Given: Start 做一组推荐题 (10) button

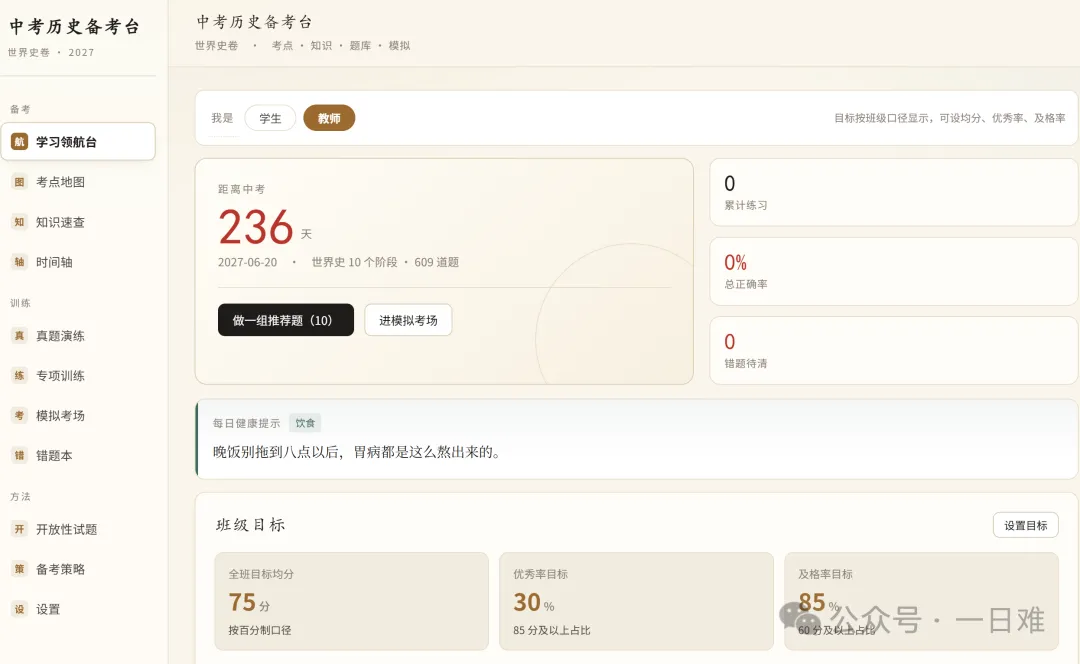Looking at the screenshot, I should [x=286, y=320].
